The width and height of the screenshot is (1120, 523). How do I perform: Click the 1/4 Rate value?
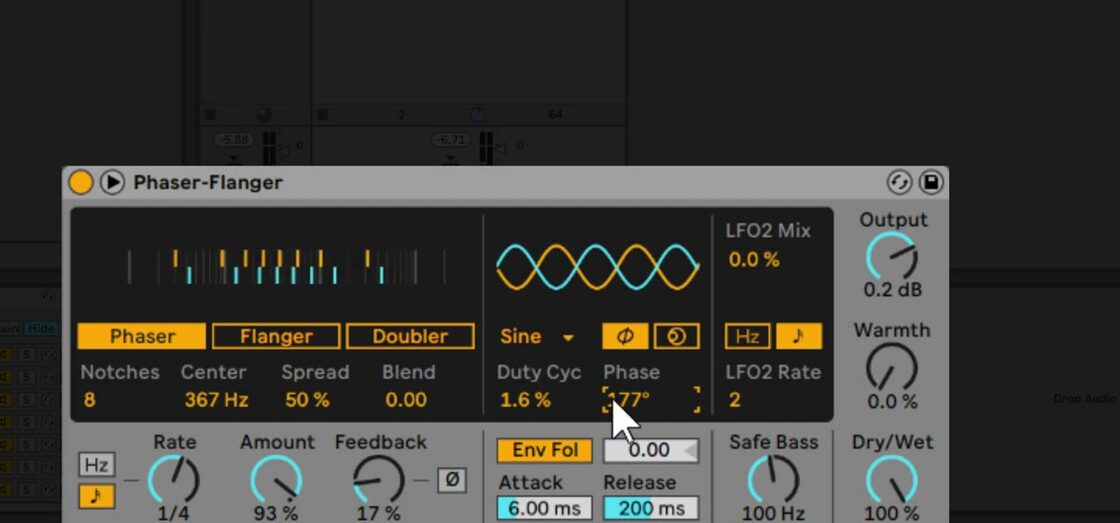(x=174, y=513)
